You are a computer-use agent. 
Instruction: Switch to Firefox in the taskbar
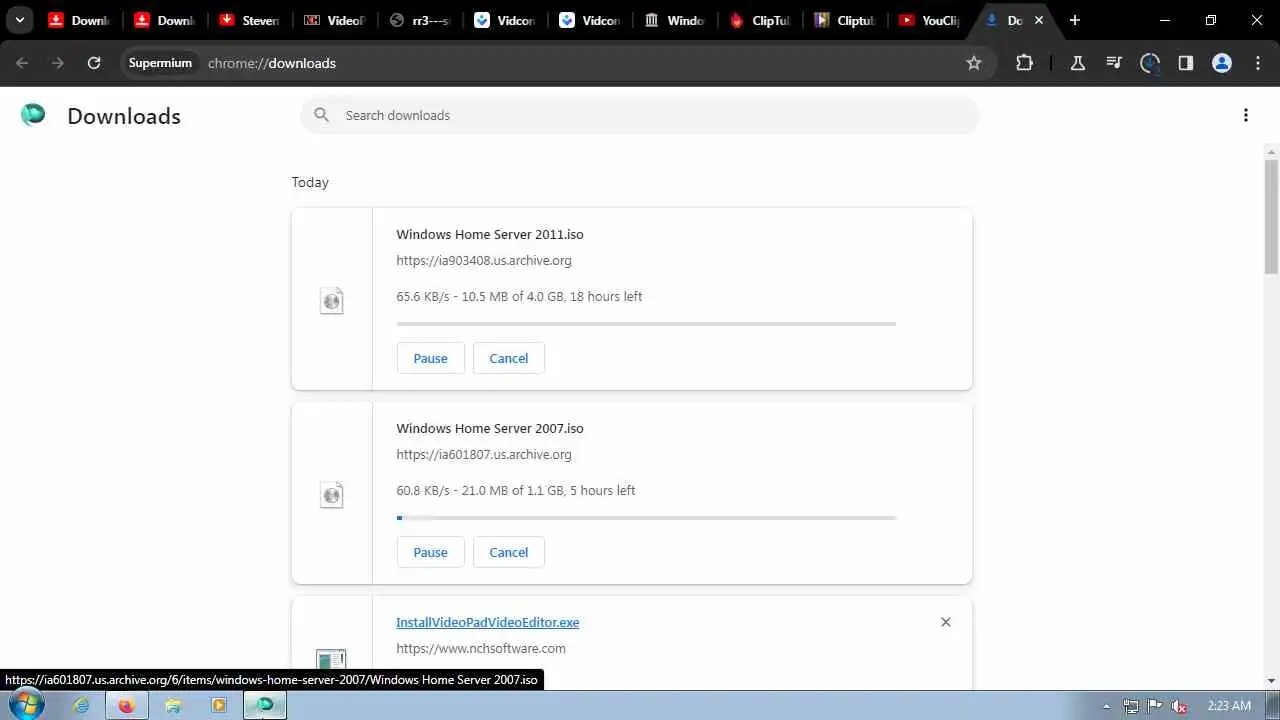coord(127,705)
